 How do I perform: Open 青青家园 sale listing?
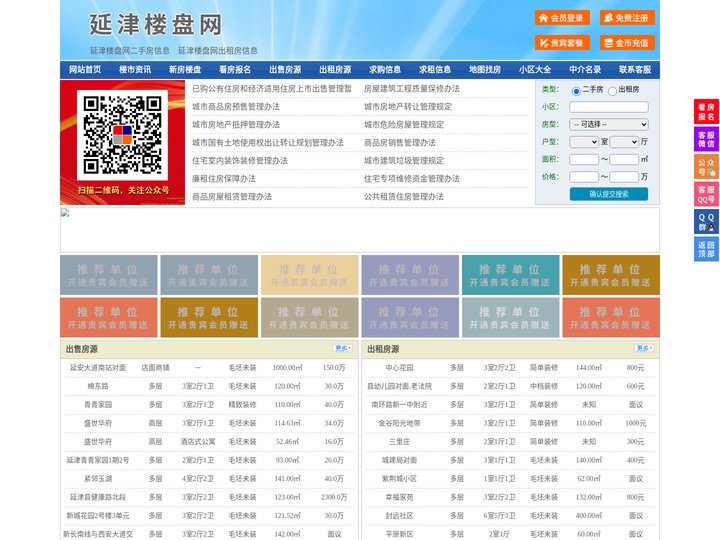pos(98,405)
